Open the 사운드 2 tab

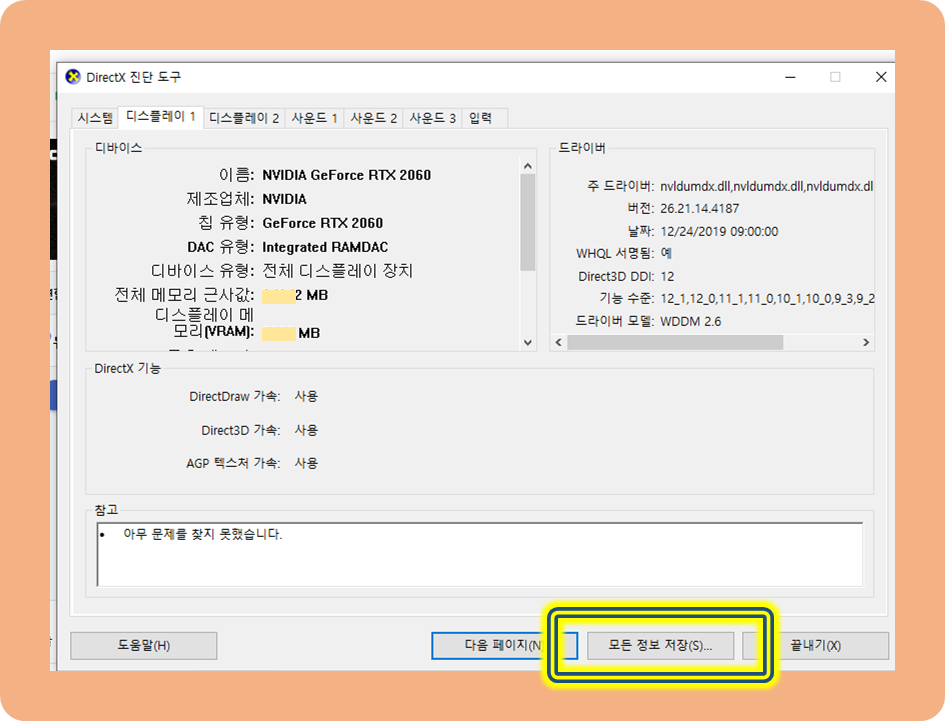[373, 118]
